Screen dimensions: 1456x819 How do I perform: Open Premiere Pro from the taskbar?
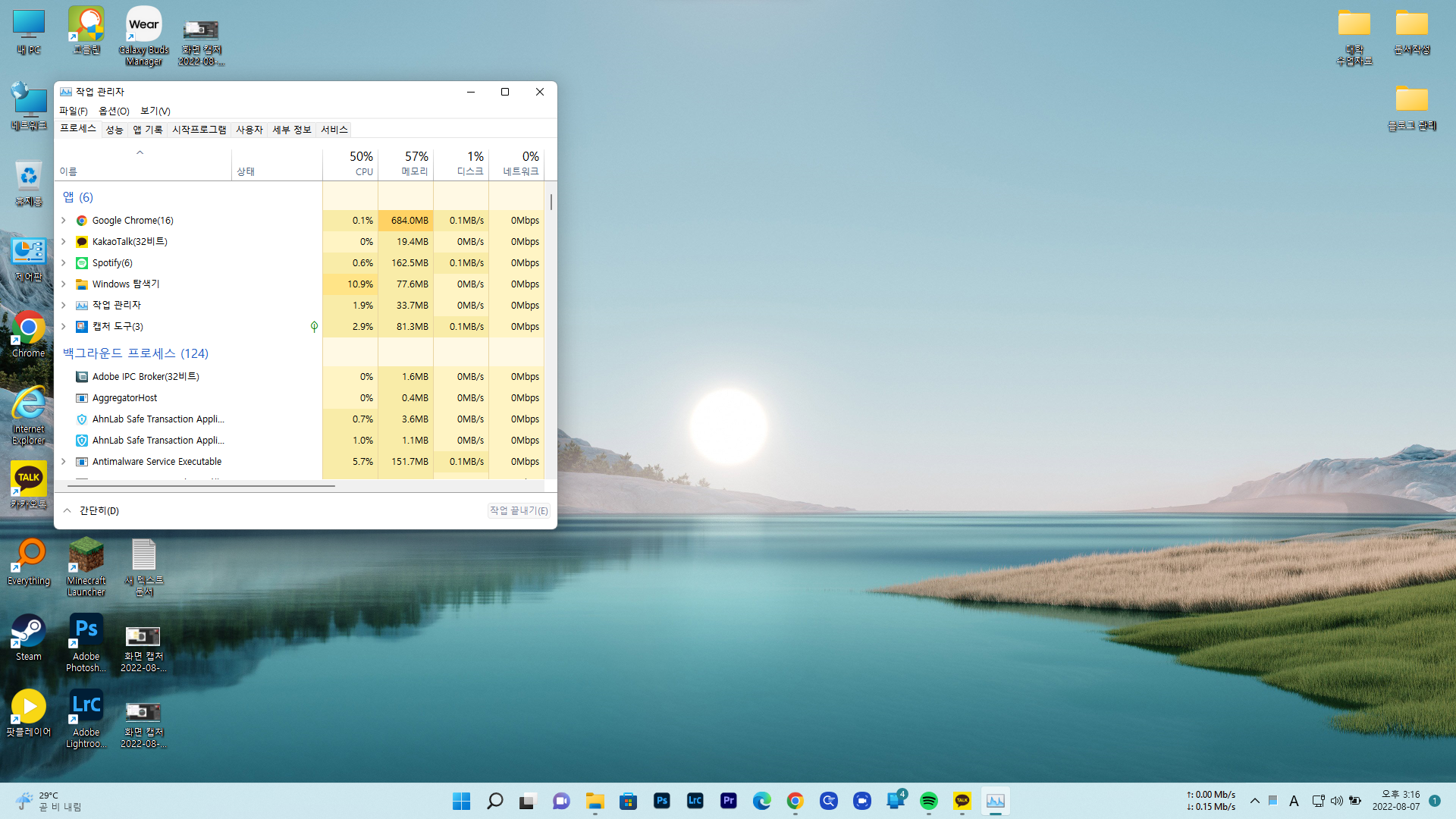(728, 801)
